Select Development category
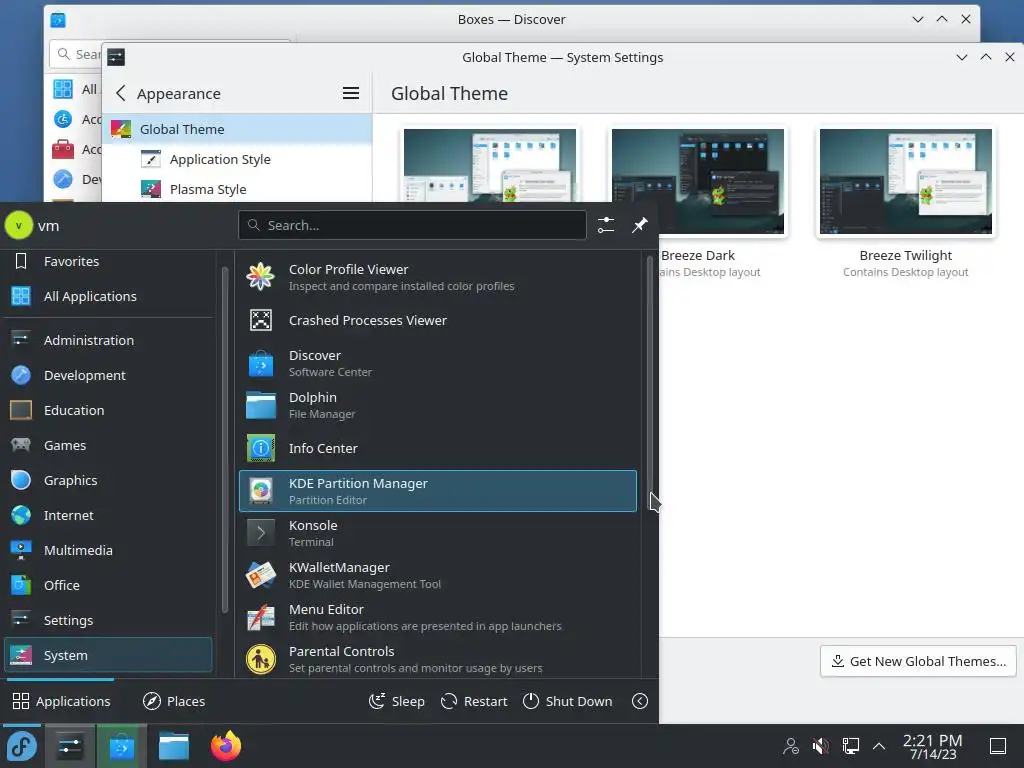Image resolution: width=1024 pixels, height=768 pixels. click(x=108, y=376)
